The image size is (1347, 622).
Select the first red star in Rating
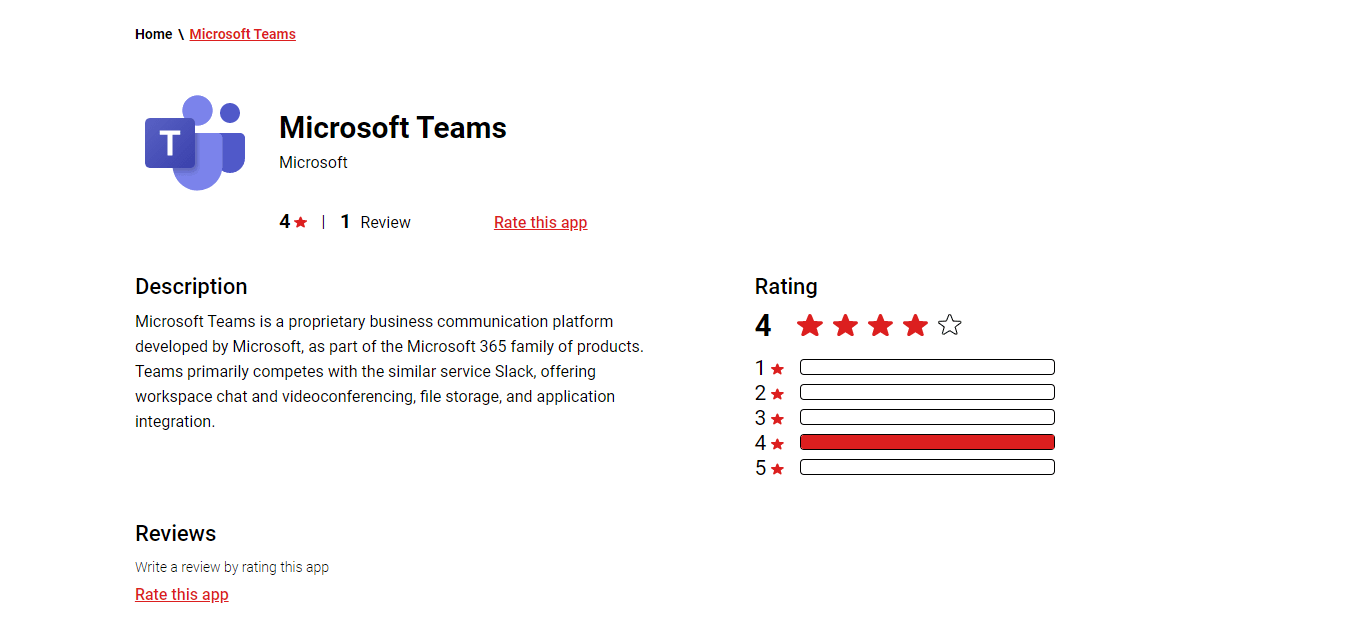coord(809,325)
